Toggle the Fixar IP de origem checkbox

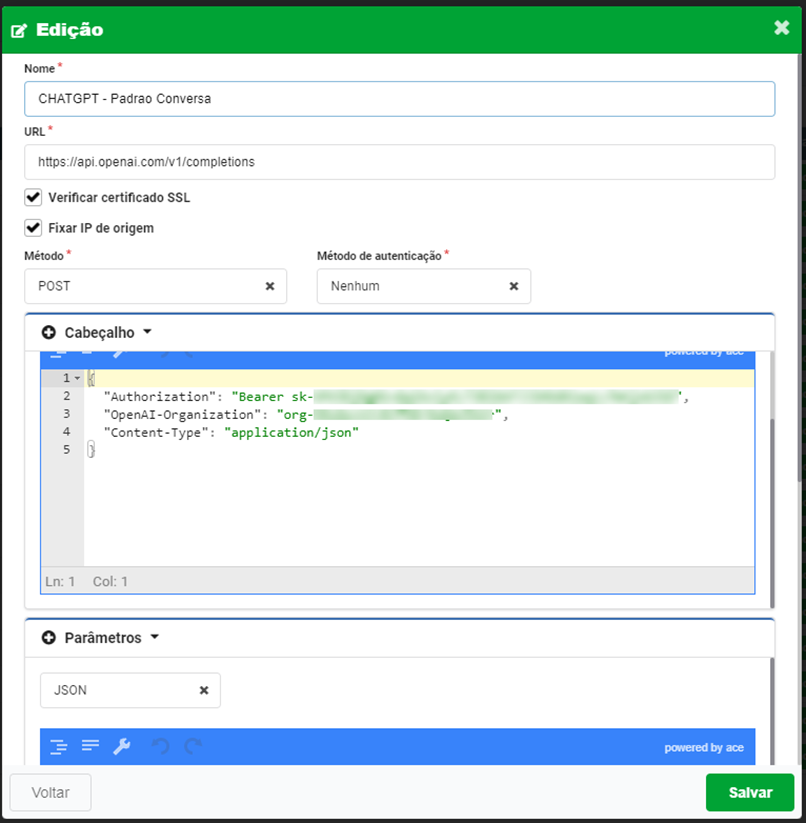coord(33,228)
